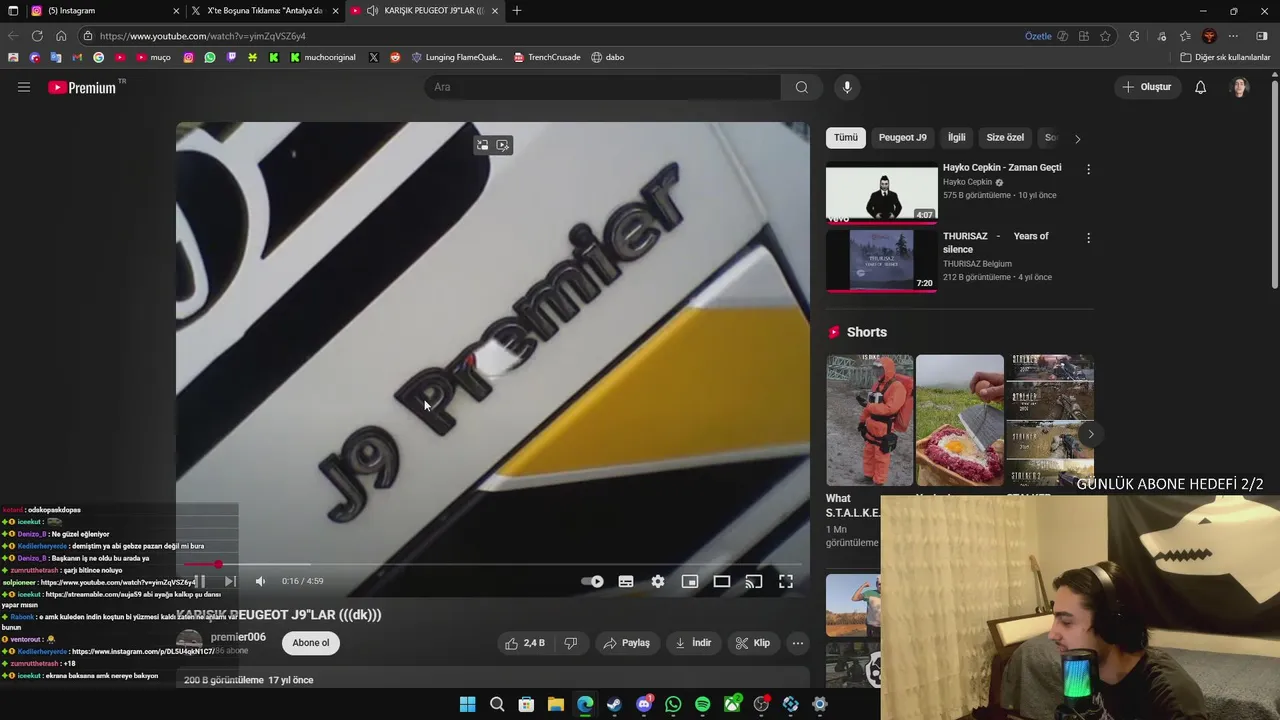Open Steam from taskbar

point(614,705)
